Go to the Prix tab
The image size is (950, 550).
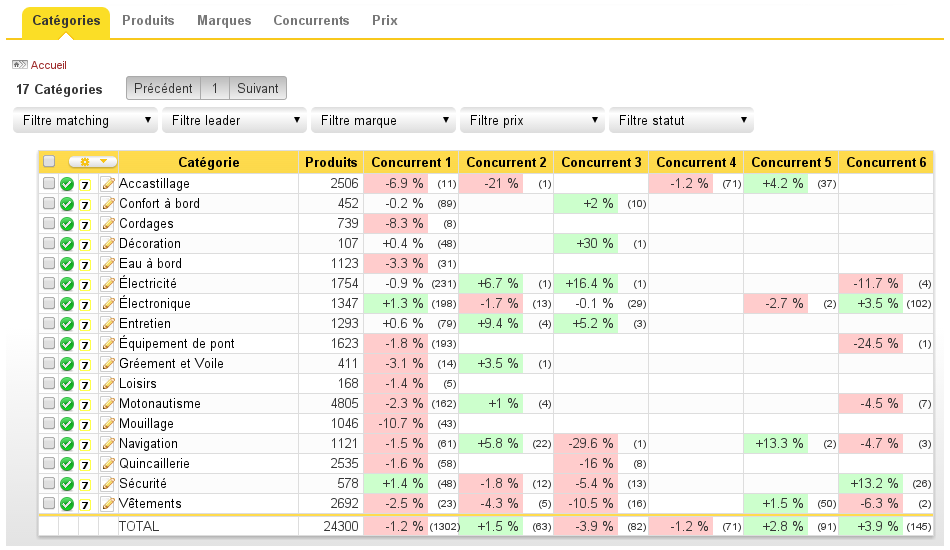tap(385, 21)
